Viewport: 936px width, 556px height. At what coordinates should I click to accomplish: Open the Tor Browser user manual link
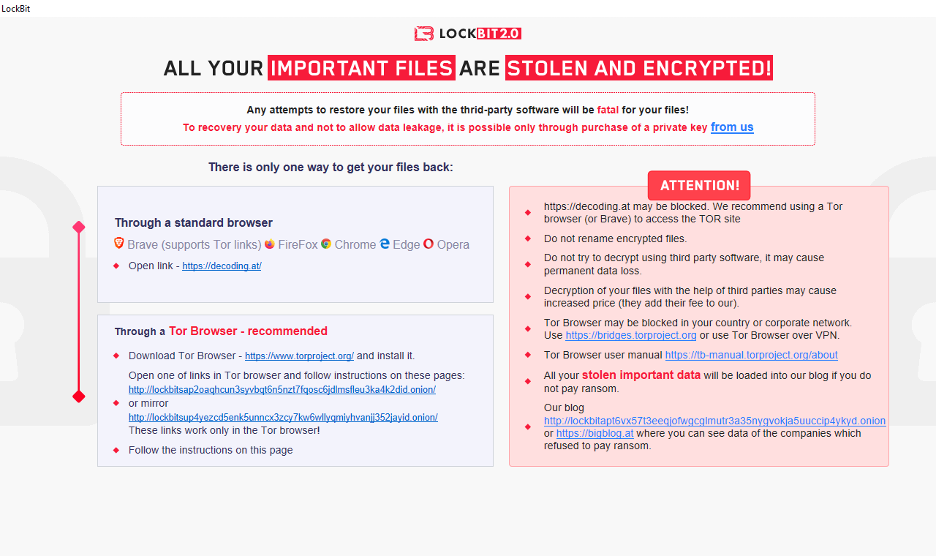pos(751,355)
